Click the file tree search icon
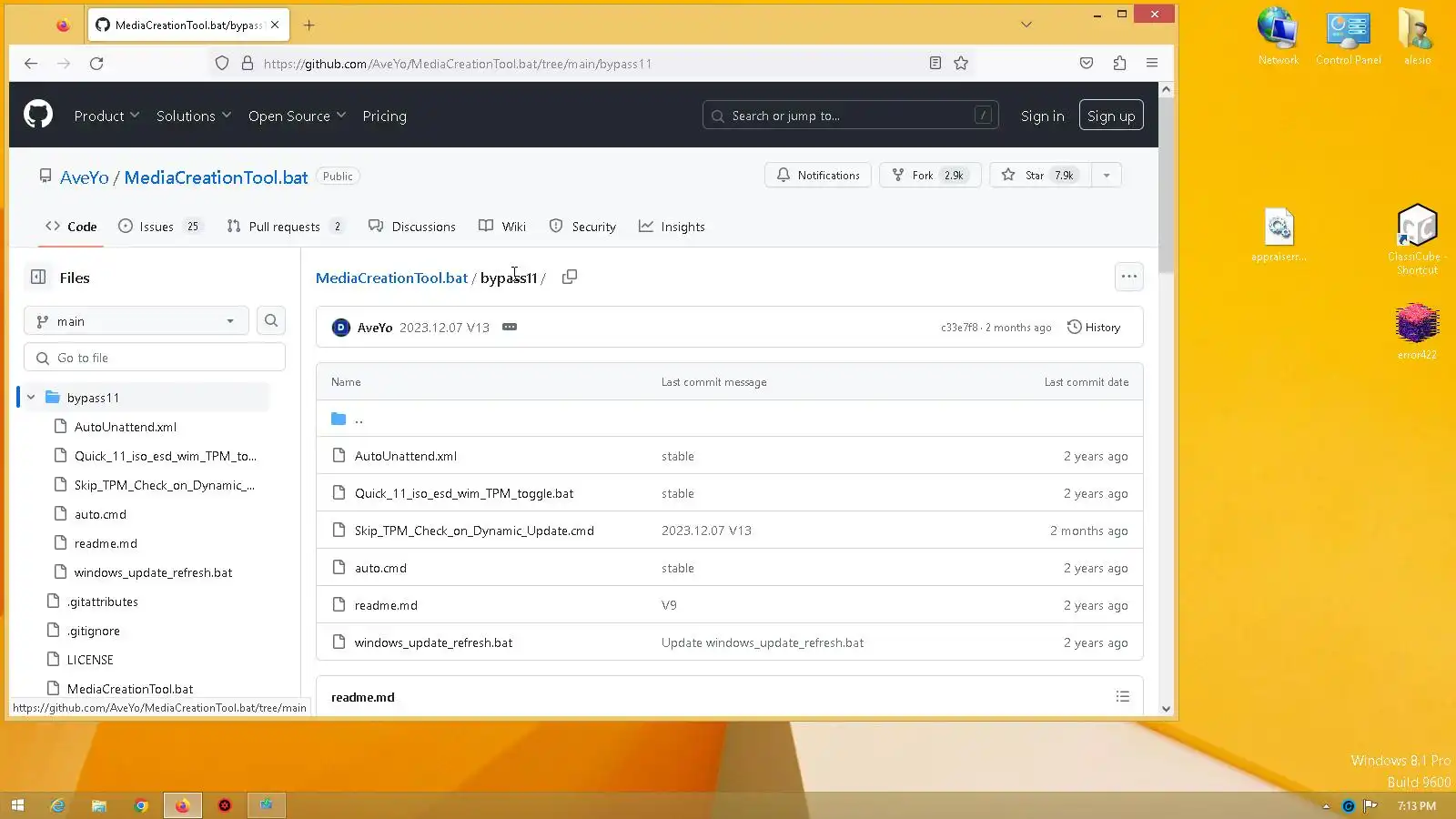 click(271, 320)
